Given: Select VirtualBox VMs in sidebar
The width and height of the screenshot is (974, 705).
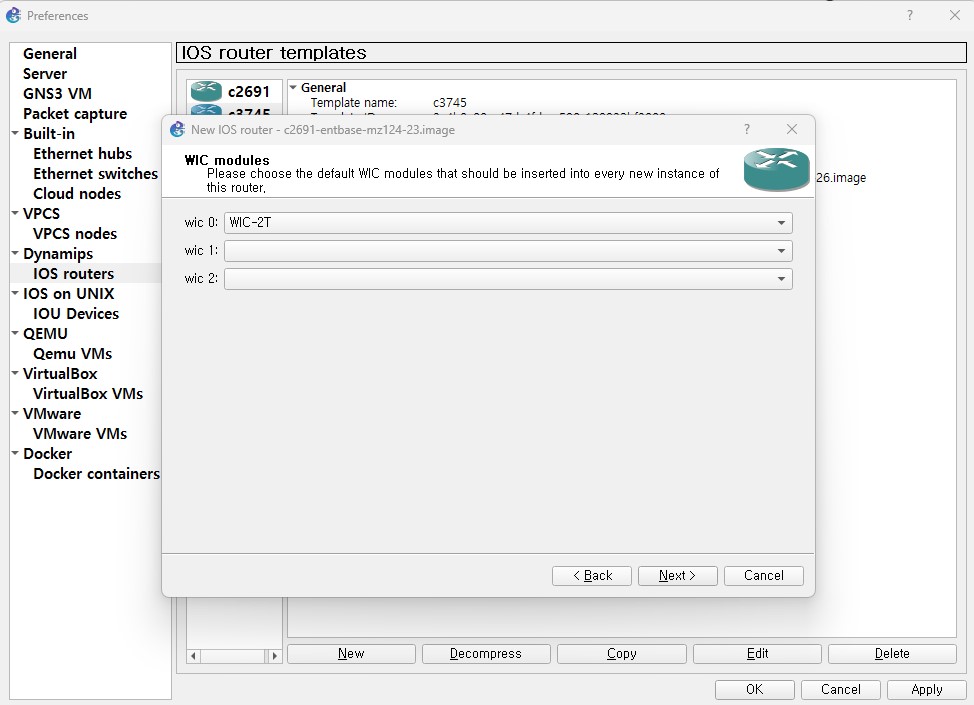Looking at the screenshot, I should [88, 394].
